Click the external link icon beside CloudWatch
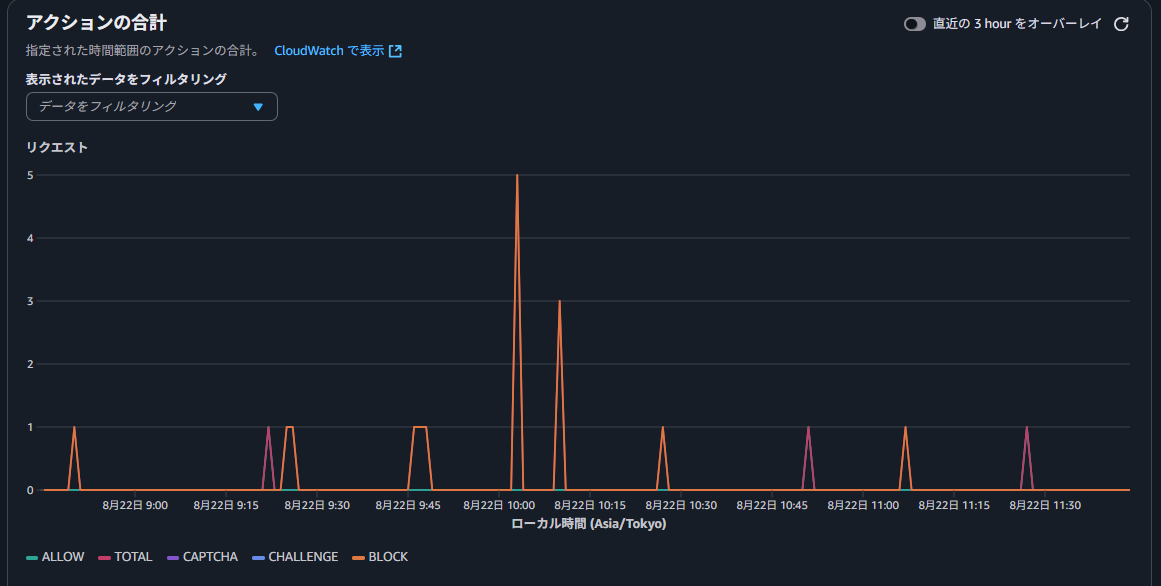This screenshot has width=1161, height=586. point(395,51)
